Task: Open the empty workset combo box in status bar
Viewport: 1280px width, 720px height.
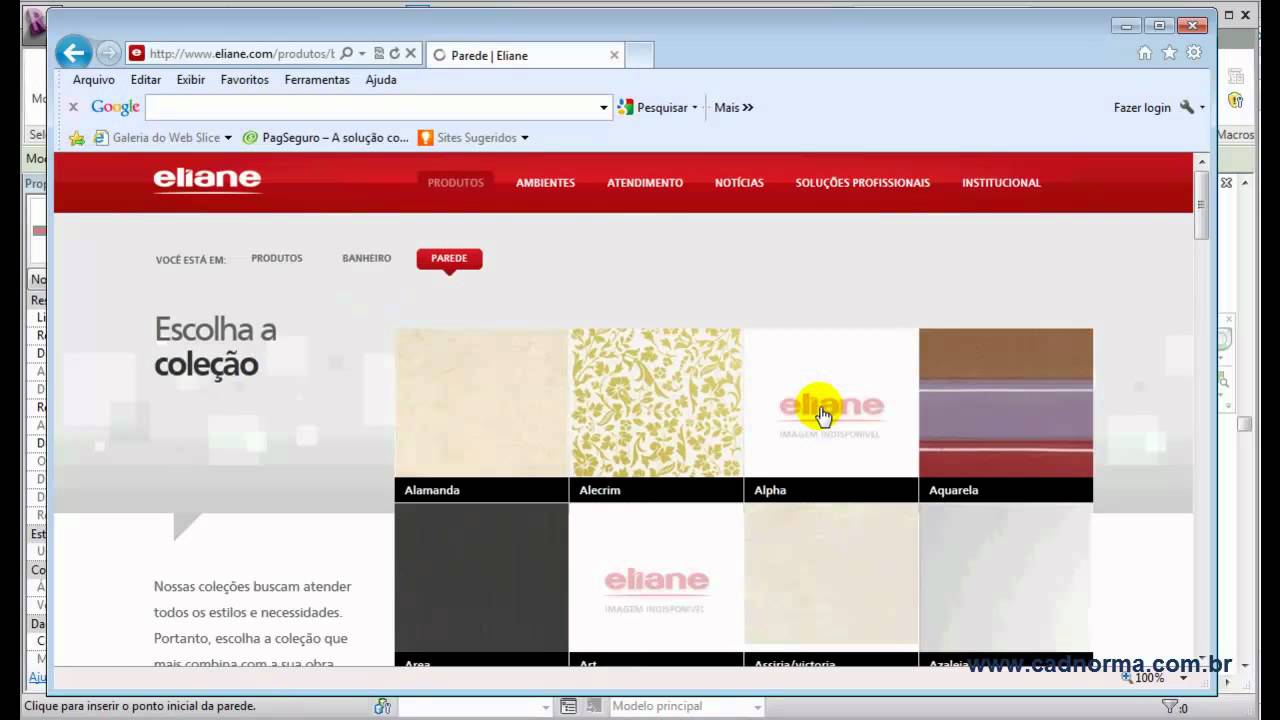Action: [x=475, y=706]
